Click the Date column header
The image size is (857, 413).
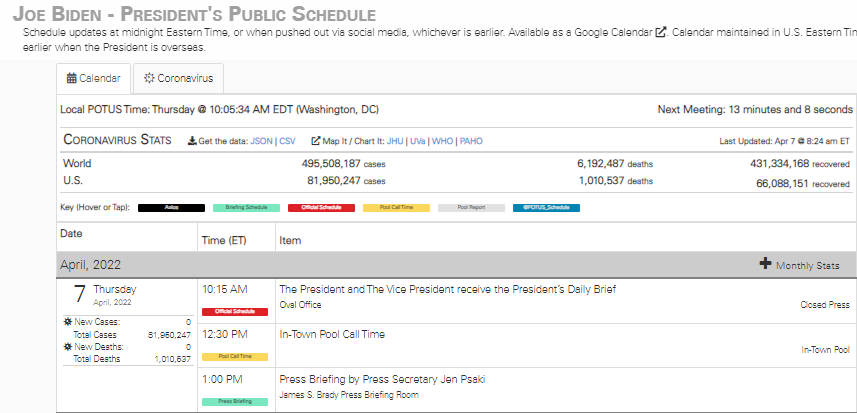[x=71, y=234]
